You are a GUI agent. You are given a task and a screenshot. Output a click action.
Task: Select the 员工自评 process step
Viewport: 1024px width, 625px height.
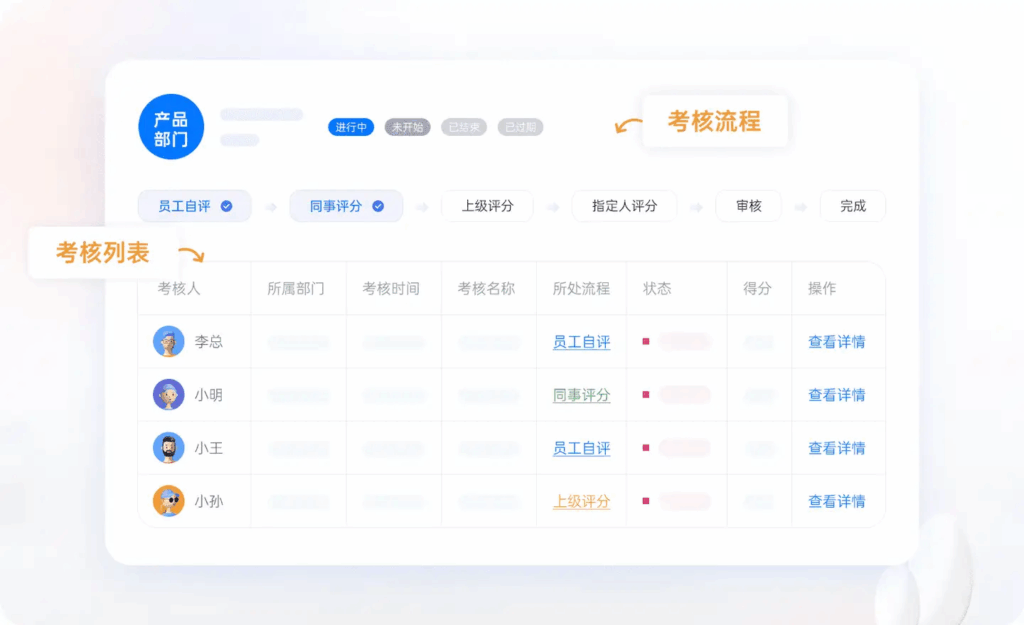click(x=195, y=206)
